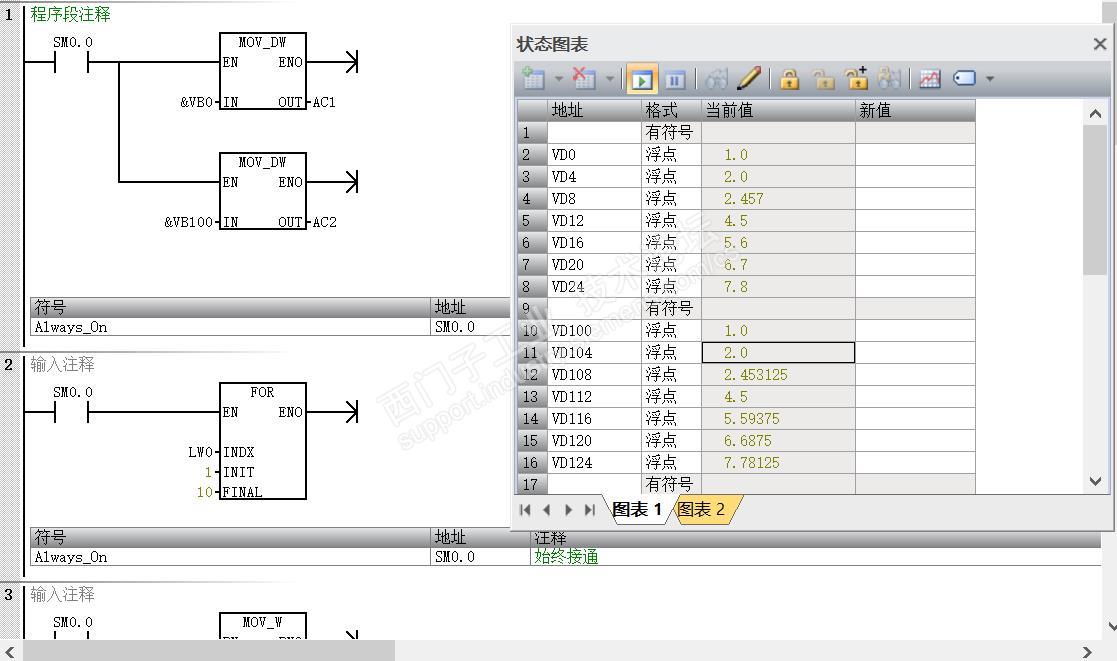The width and height of the screenshot is (1117, 661).
Task: Click the new value field for VD24
Action: pyautogui.click(x=915, y=286)
